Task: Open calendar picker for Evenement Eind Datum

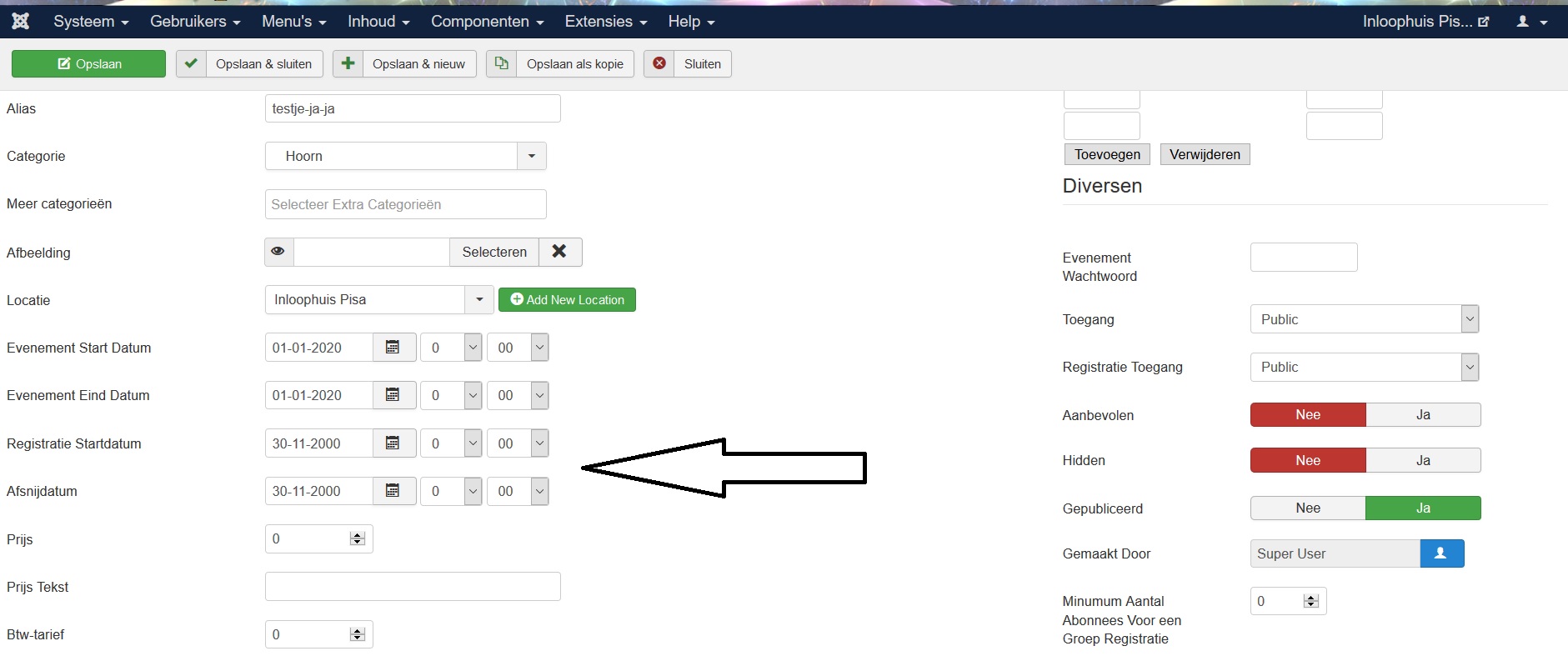Action: tap(393, 395)
